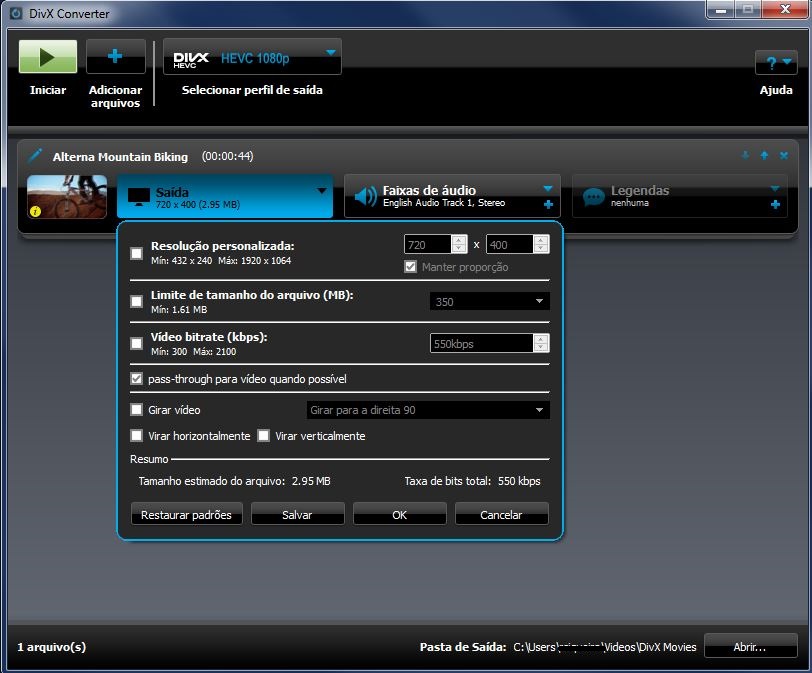This screenshot has width=812, height=673.
Task: Click the 1 arquivo(s) status text
Action: click(52, 647)
